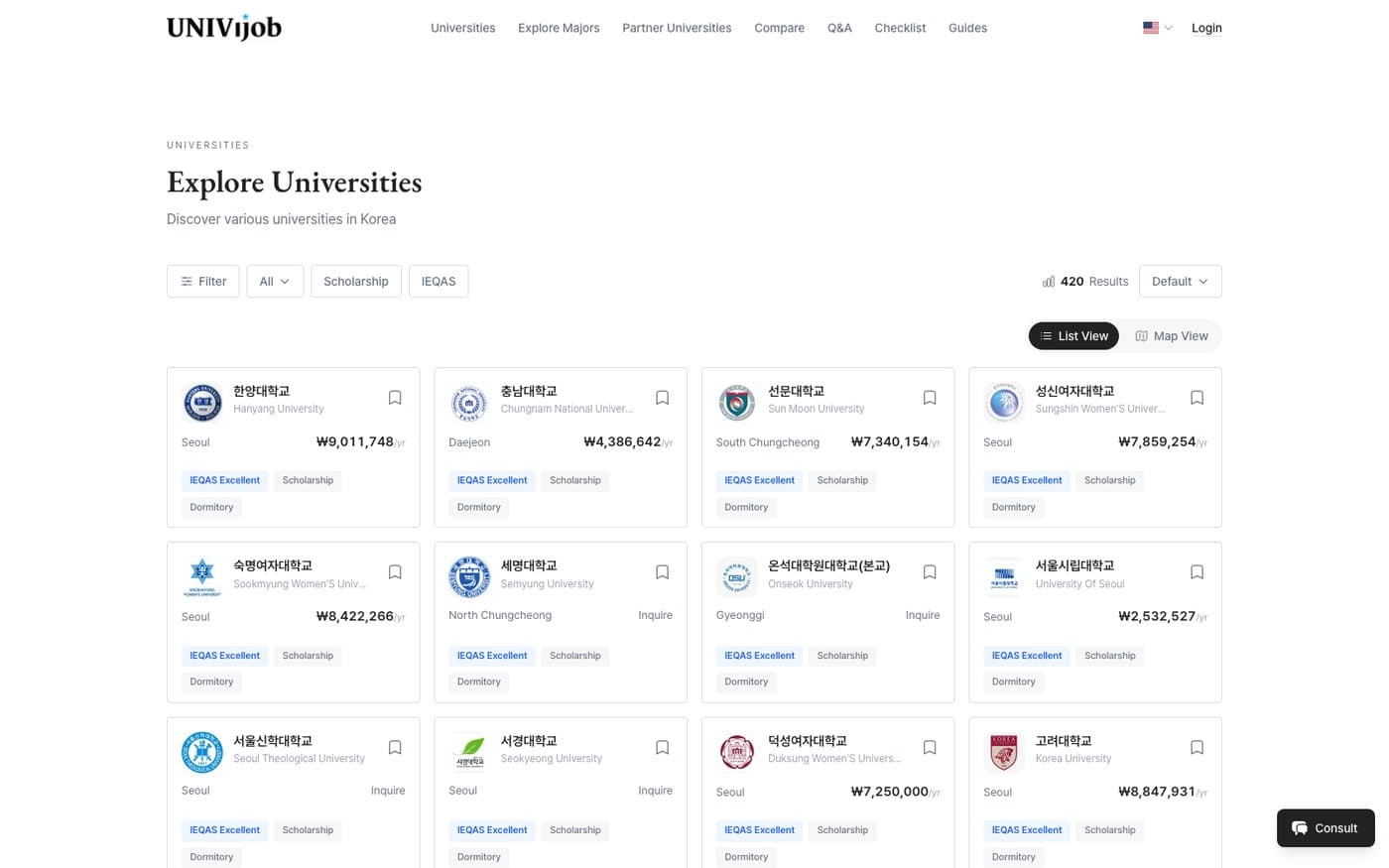Open the Universities nav item

(x=463, y=28)
